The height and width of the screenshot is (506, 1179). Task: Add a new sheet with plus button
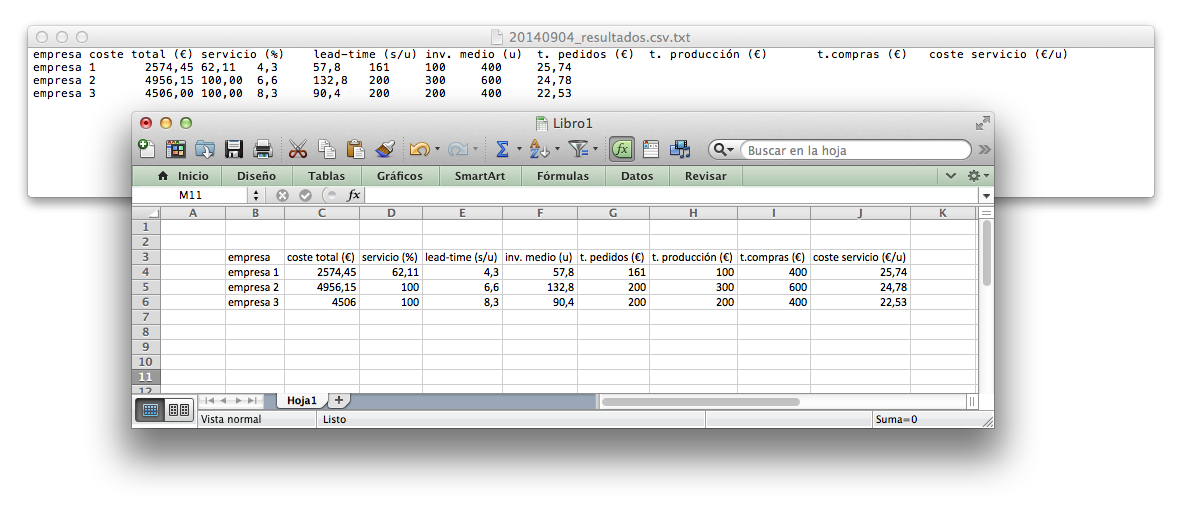tap(339, 400)
